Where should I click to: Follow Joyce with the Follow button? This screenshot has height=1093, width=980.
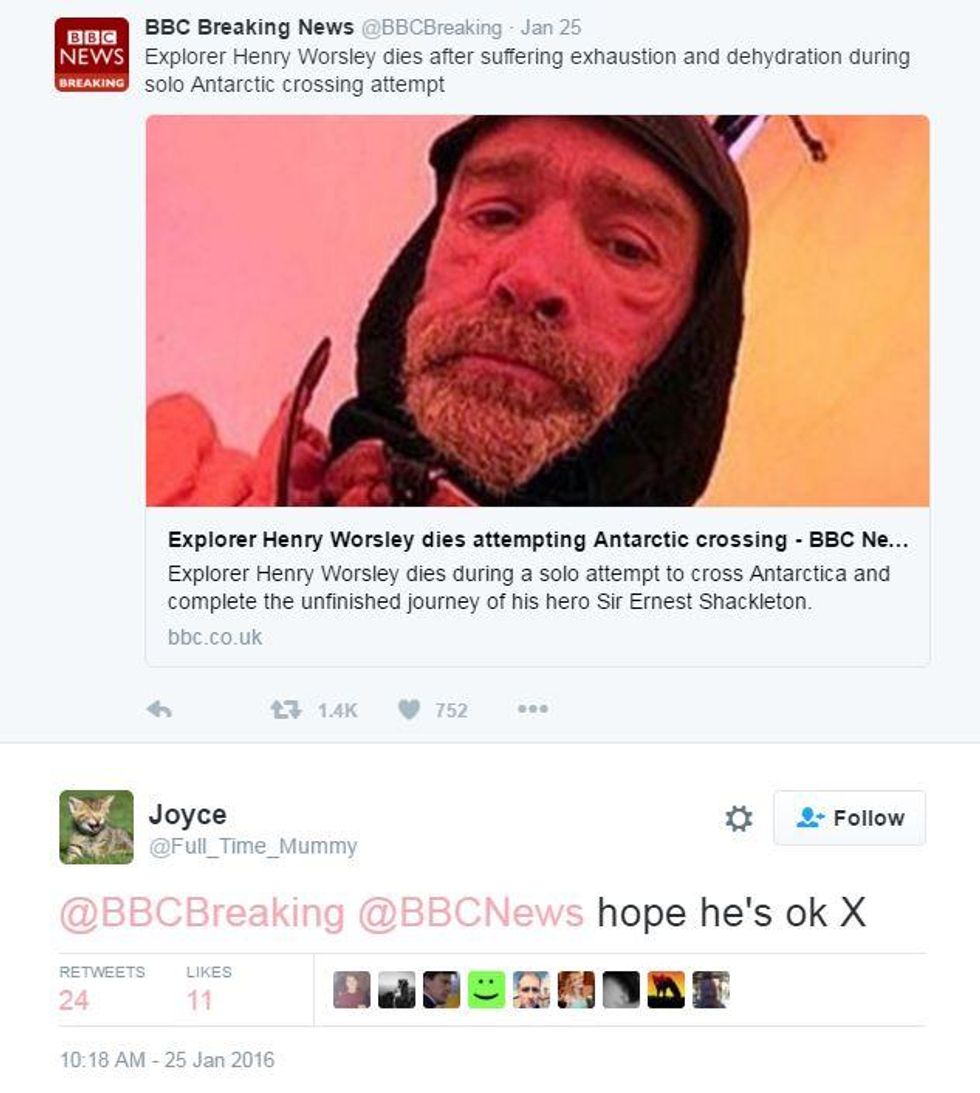[x=850, y=818]
